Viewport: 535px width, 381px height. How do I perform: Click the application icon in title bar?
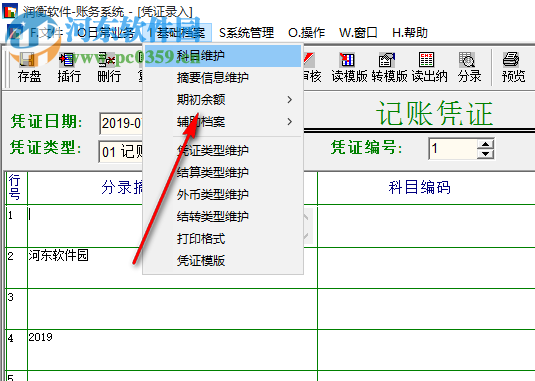[10, 11]
